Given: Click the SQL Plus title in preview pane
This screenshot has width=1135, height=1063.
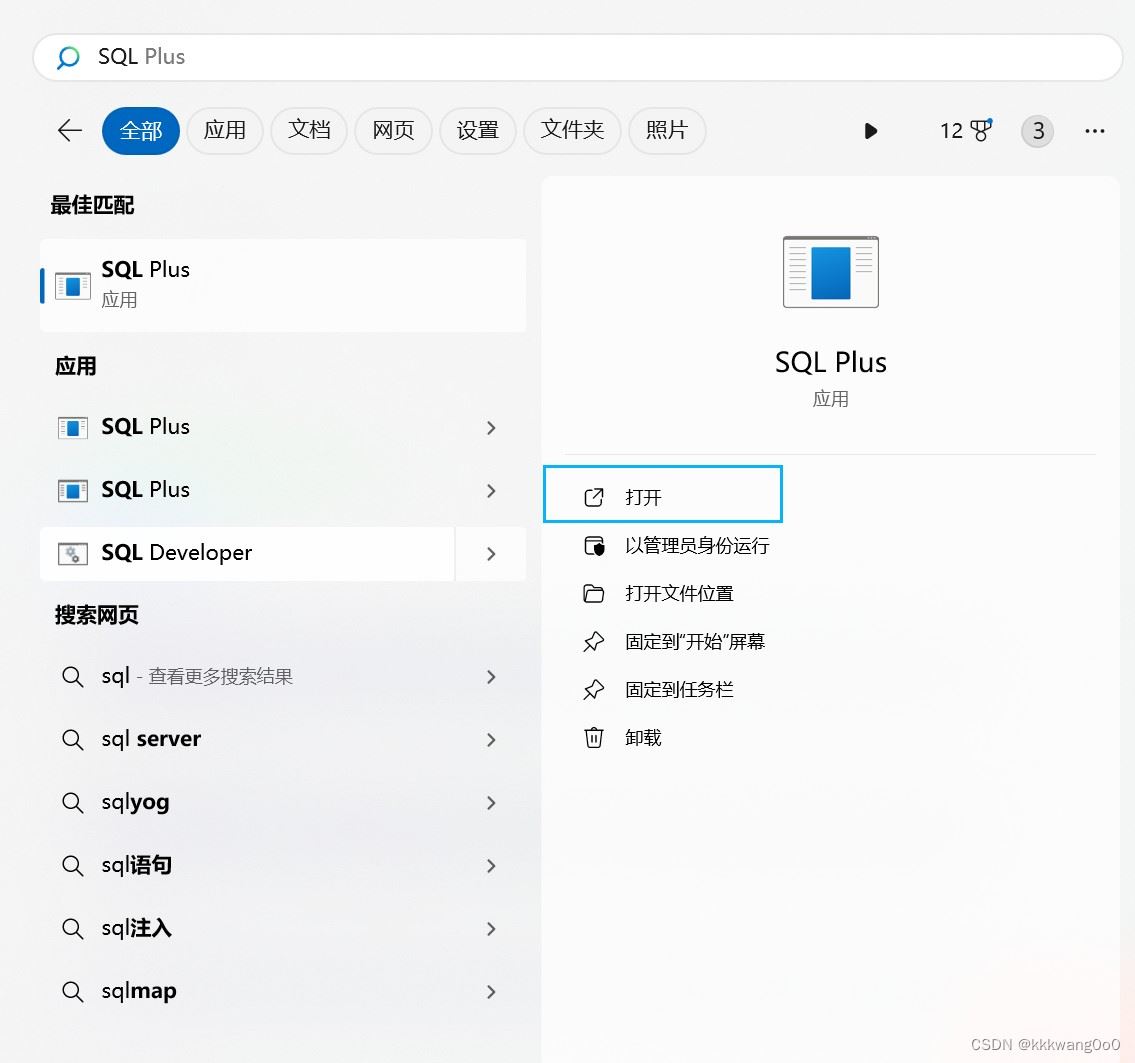Looking at the screenshot, I should tap(830, 363).
